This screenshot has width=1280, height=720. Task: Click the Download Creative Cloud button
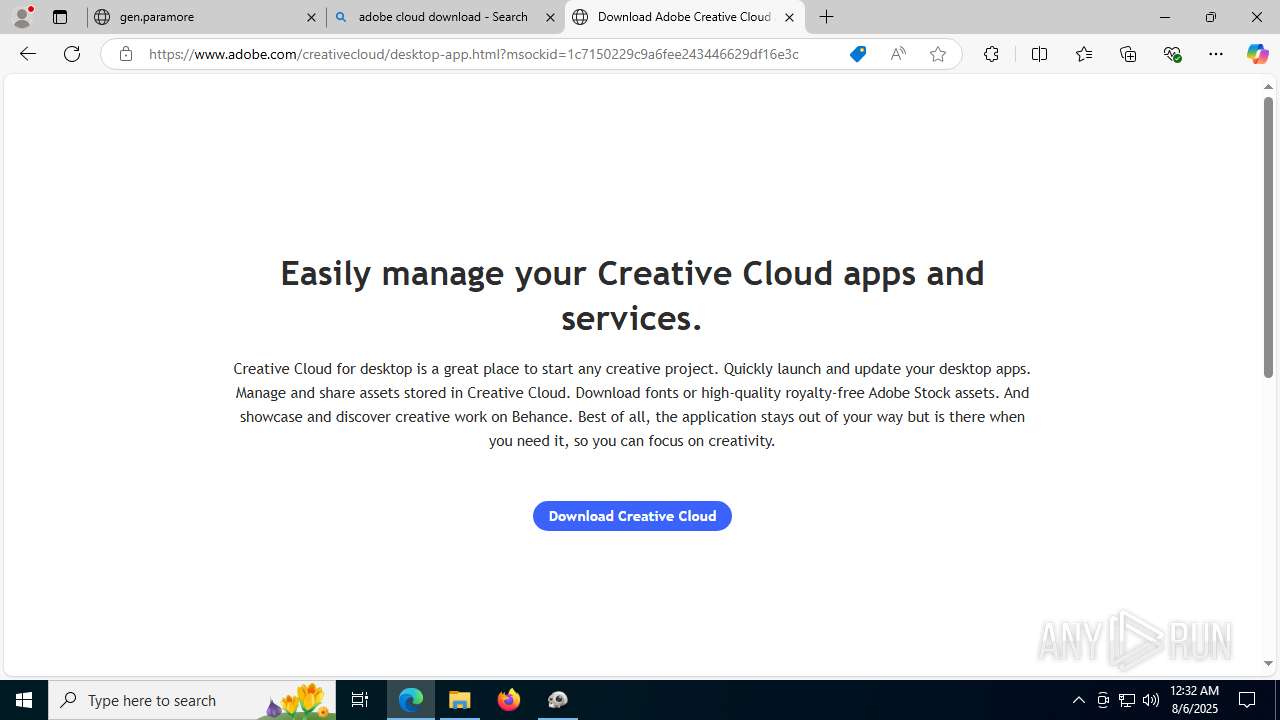[632, 516]
